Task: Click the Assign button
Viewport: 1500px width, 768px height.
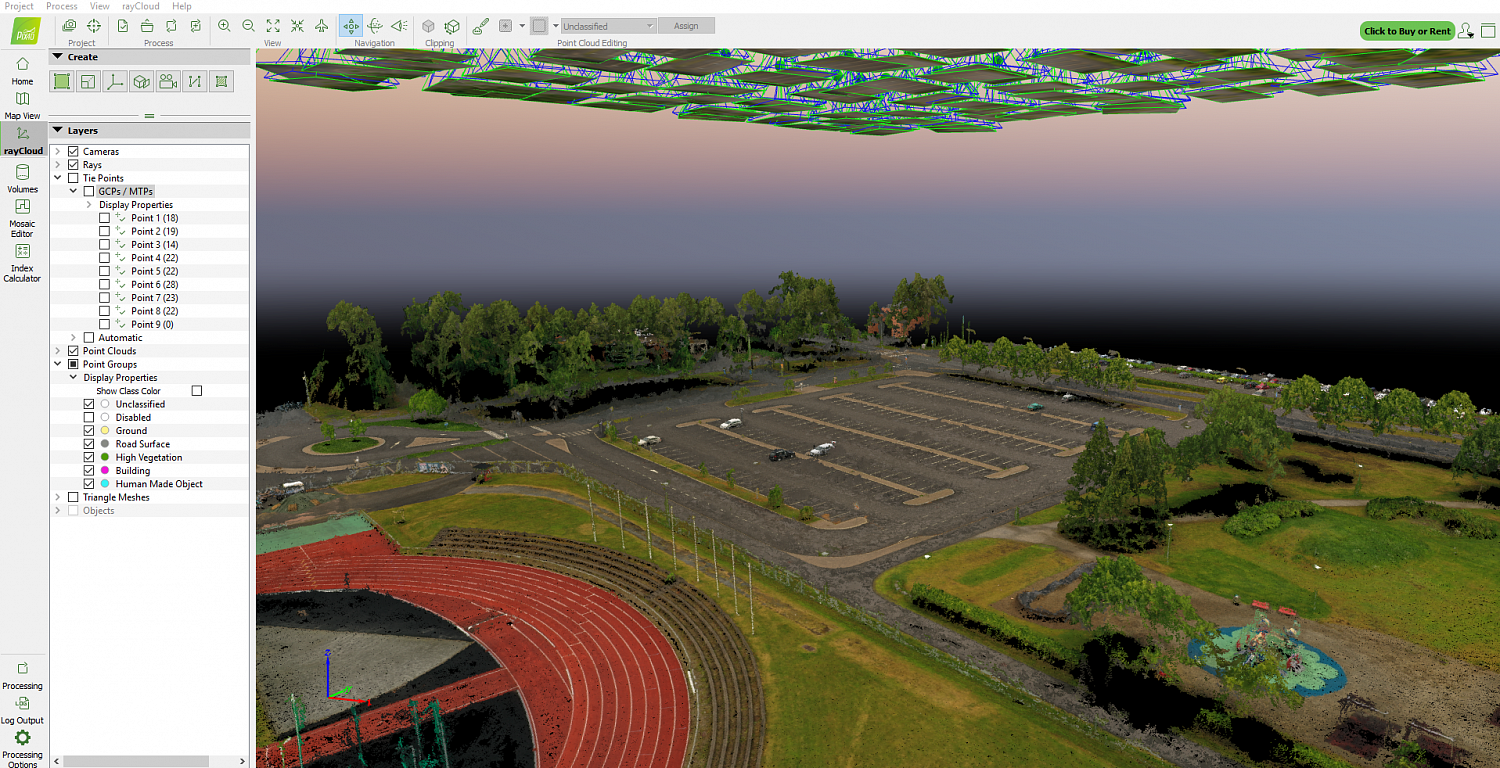Action: point(686,26)
